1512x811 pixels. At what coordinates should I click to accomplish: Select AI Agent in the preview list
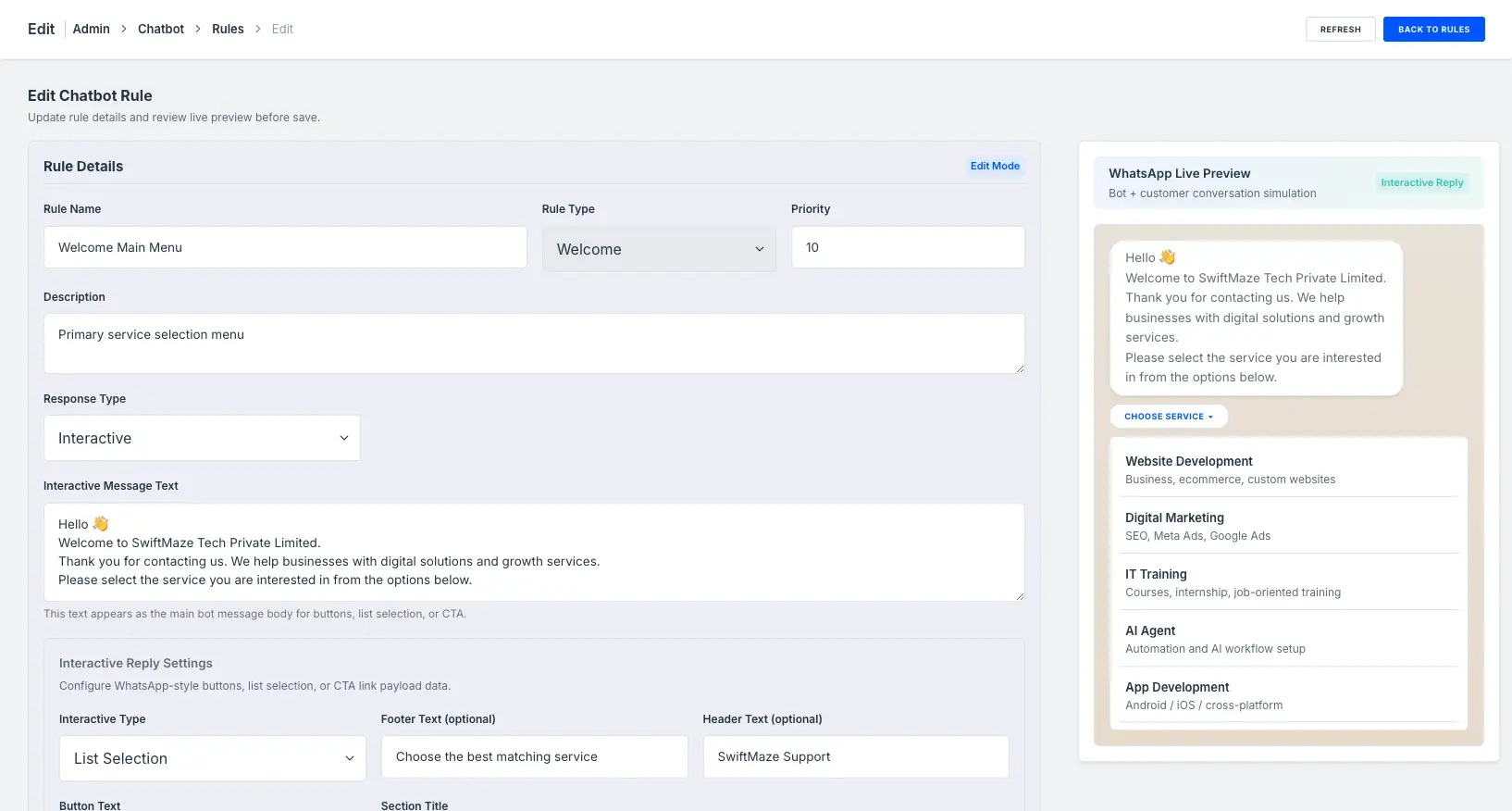pyautogui.click(x=1288, y=639)
